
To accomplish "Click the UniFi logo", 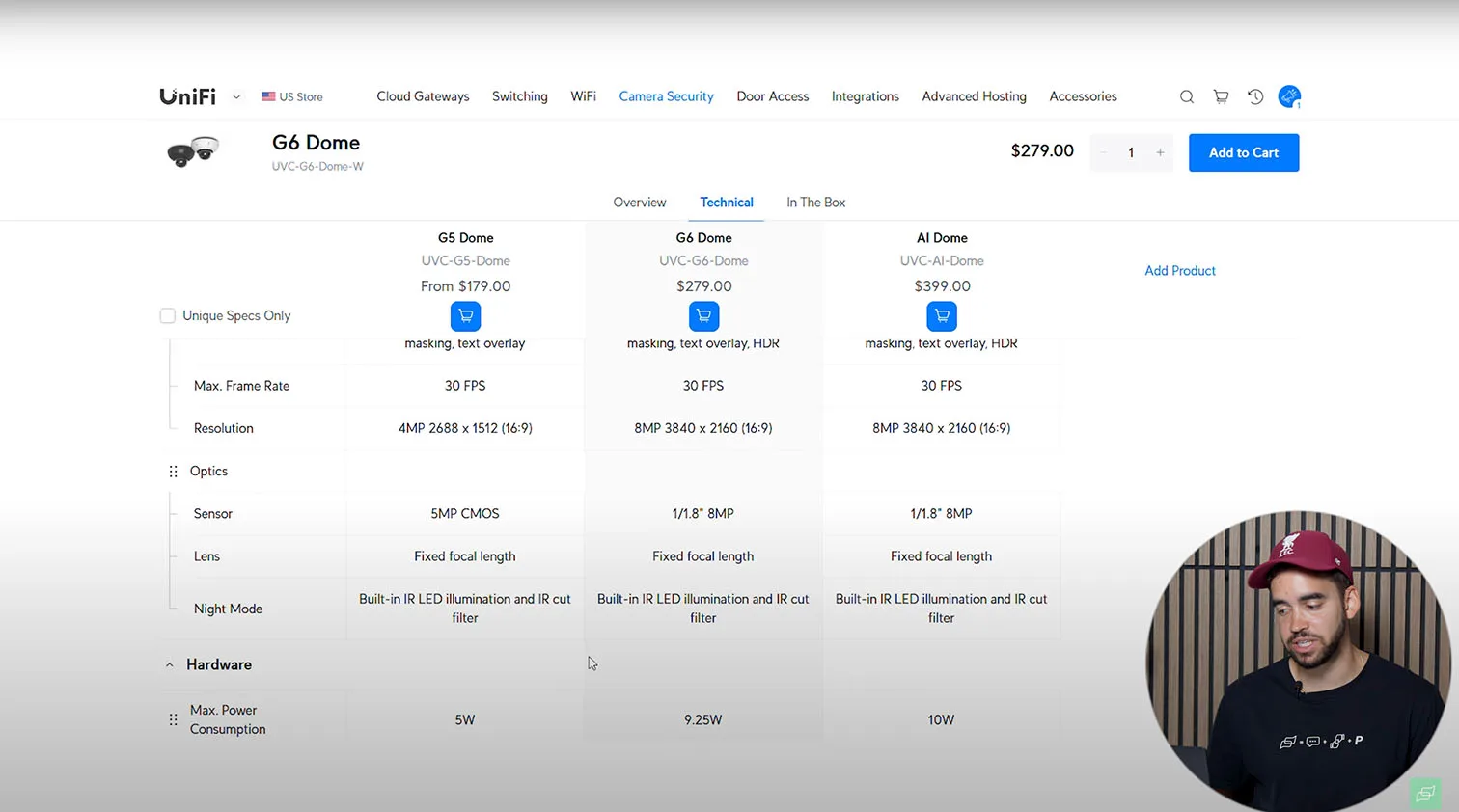I will (x=188, y=96).
